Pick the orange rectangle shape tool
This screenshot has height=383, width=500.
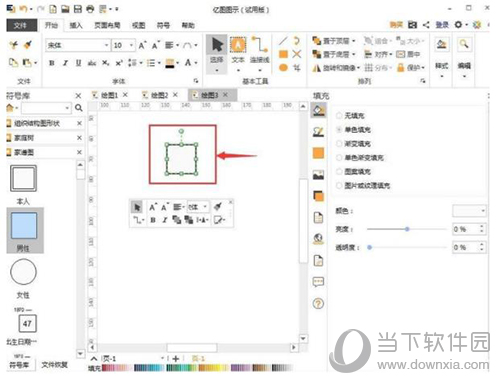283,54
